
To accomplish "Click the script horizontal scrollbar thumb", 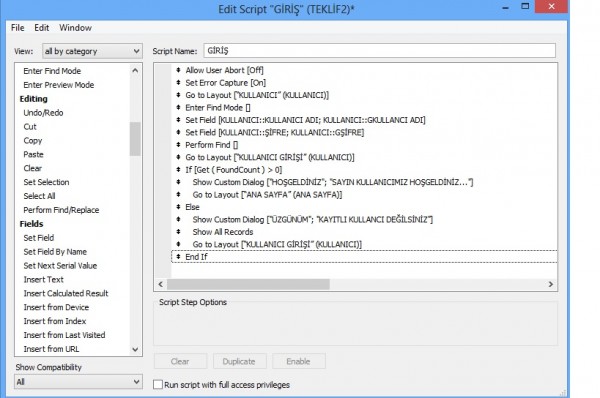I will (248, 284).
